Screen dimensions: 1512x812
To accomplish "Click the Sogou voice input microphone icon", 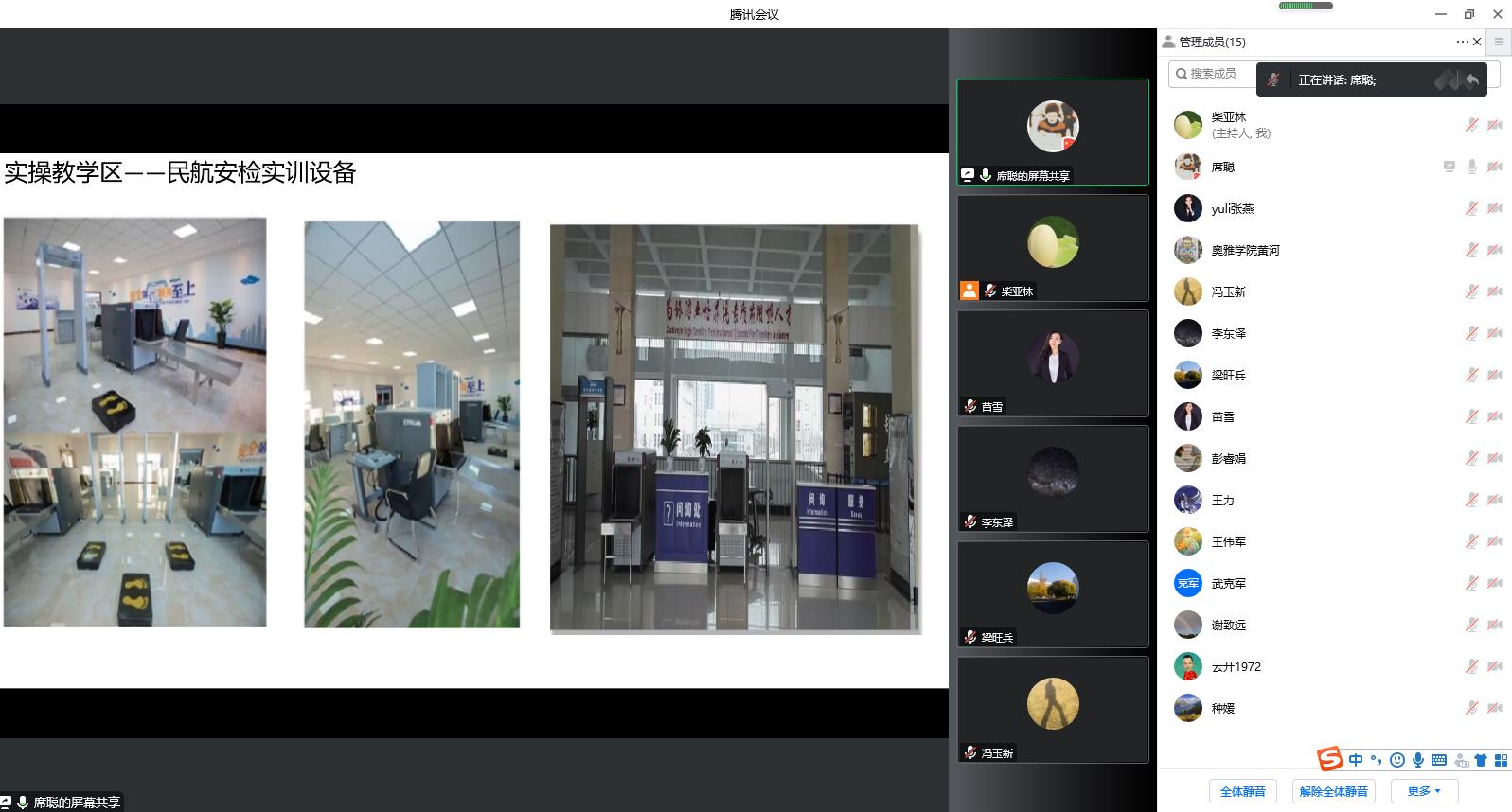I will point(1418,760).
